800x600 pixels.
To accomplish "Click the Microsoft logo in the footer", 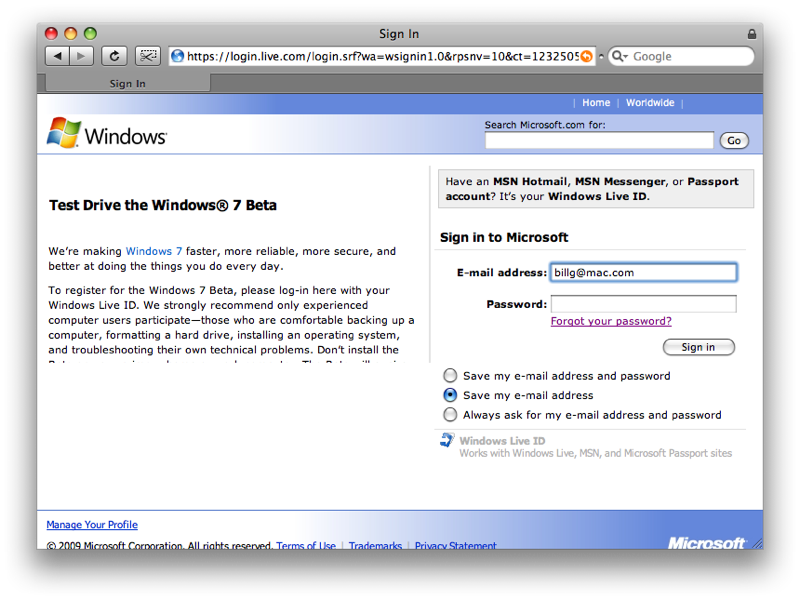I will [x=707, y=543].
